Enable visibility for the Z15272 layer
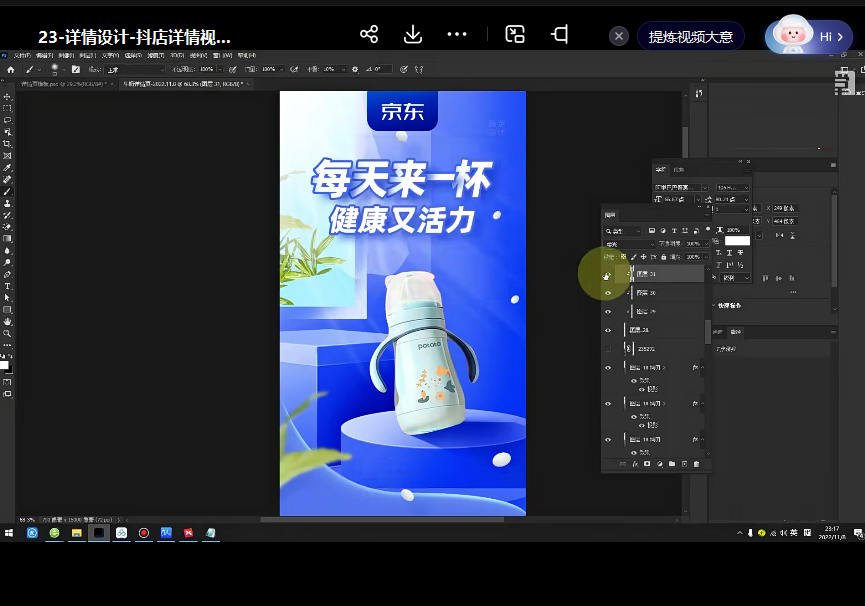 pos(606,348)
